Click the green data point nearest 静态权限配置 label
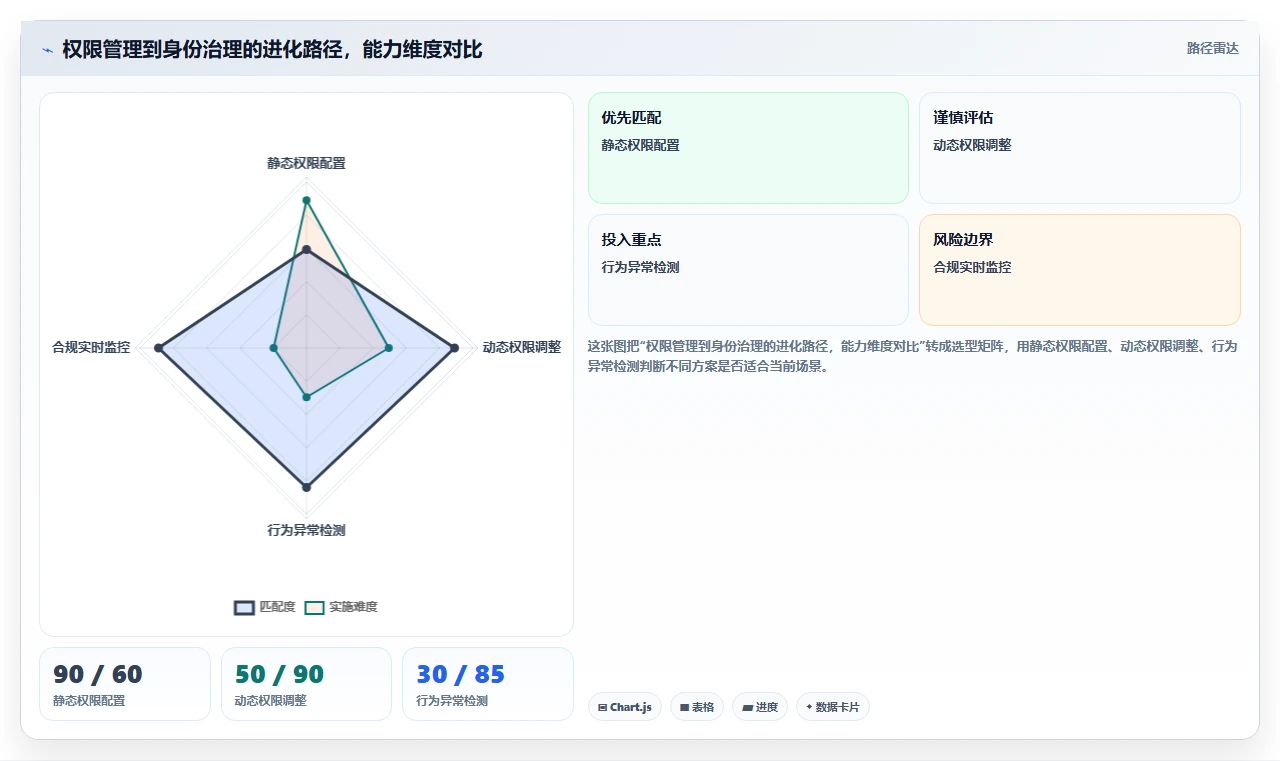Viewport: 1280px width, 761px height. click(306, 200)
